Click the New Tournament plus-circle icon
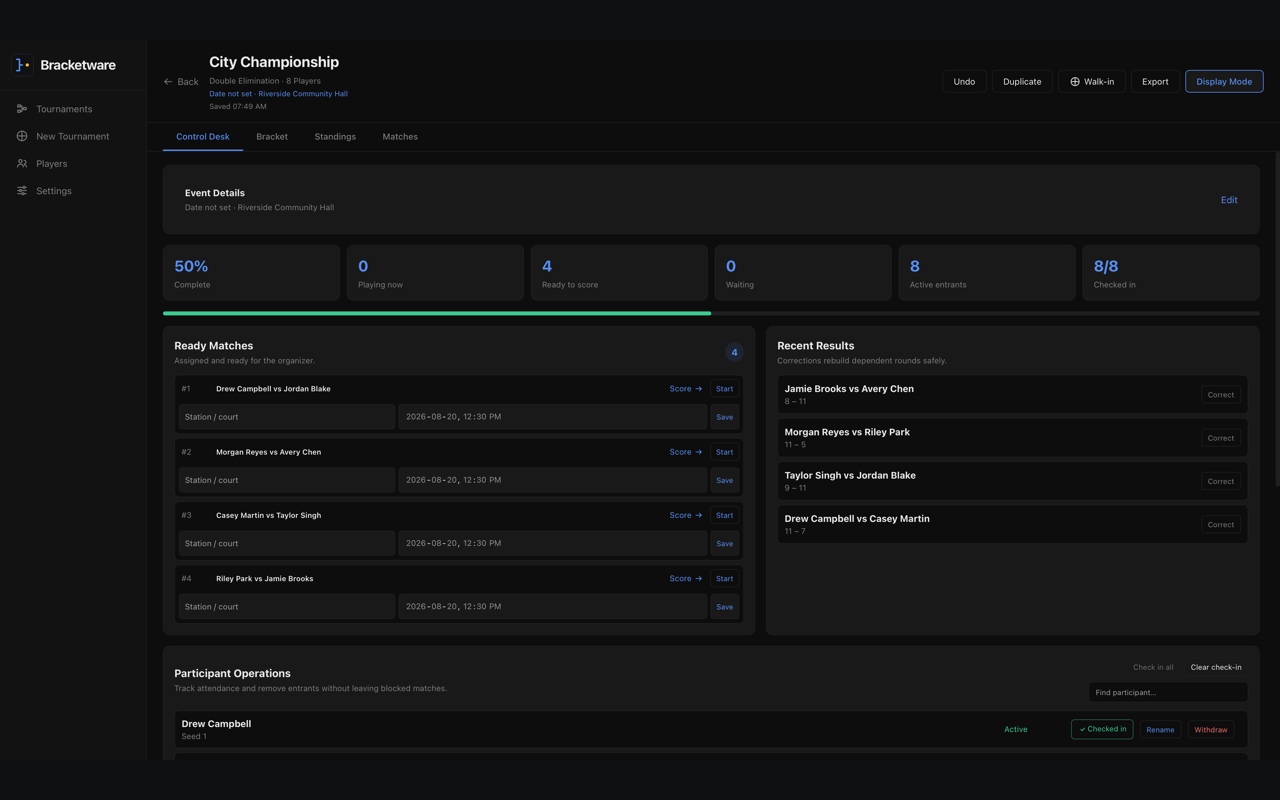This screenshot has height=800, width=1280. pyautogui.click(x=22, y=136)
